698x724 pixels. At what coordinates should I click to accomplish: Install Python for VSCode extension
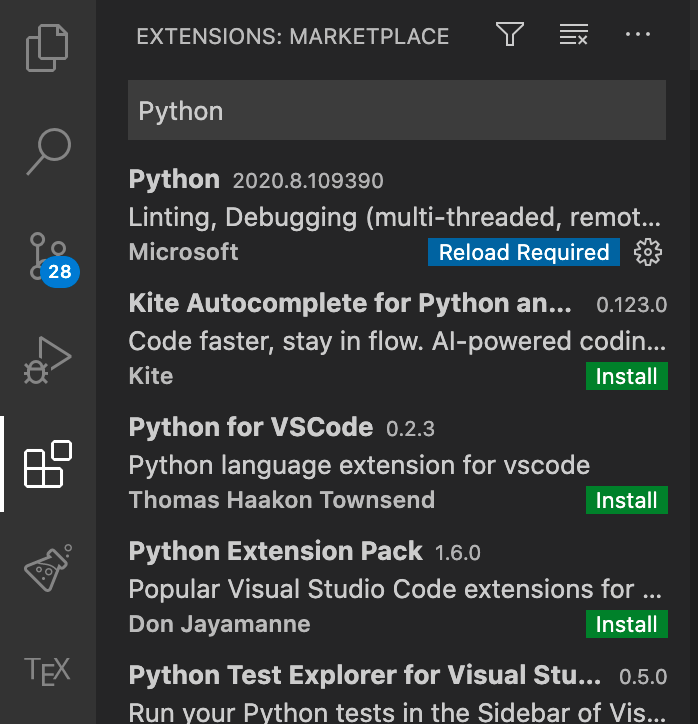[x=626, y=500]
